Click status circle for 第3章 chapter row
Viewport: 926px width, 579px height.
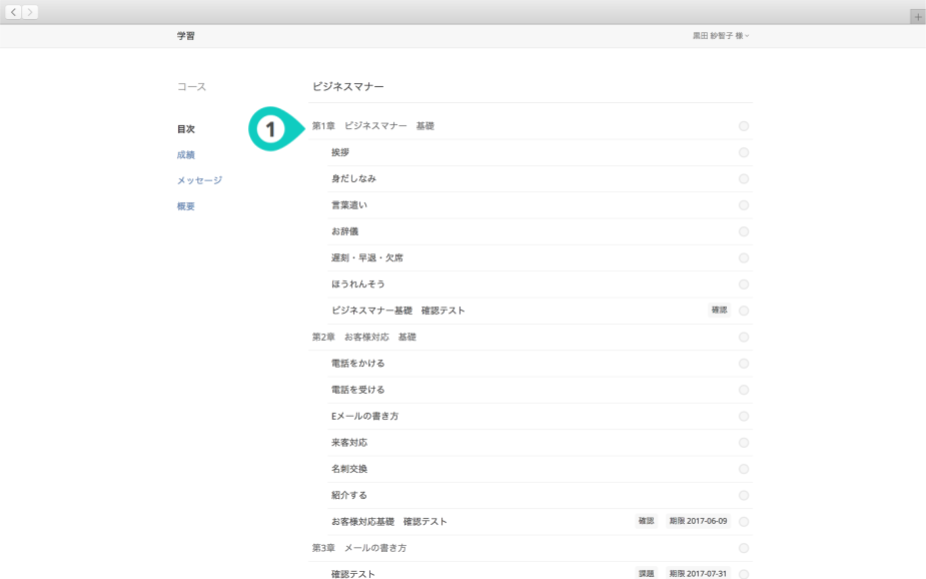[743, 548]
